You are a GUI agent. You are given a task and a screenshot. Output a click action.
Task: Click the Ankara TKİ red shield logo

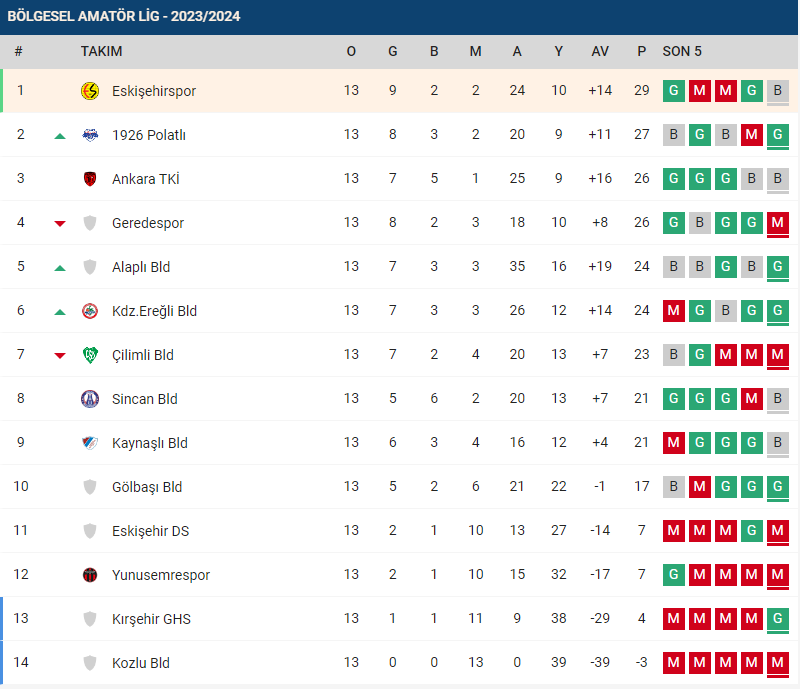coord(90,179)
